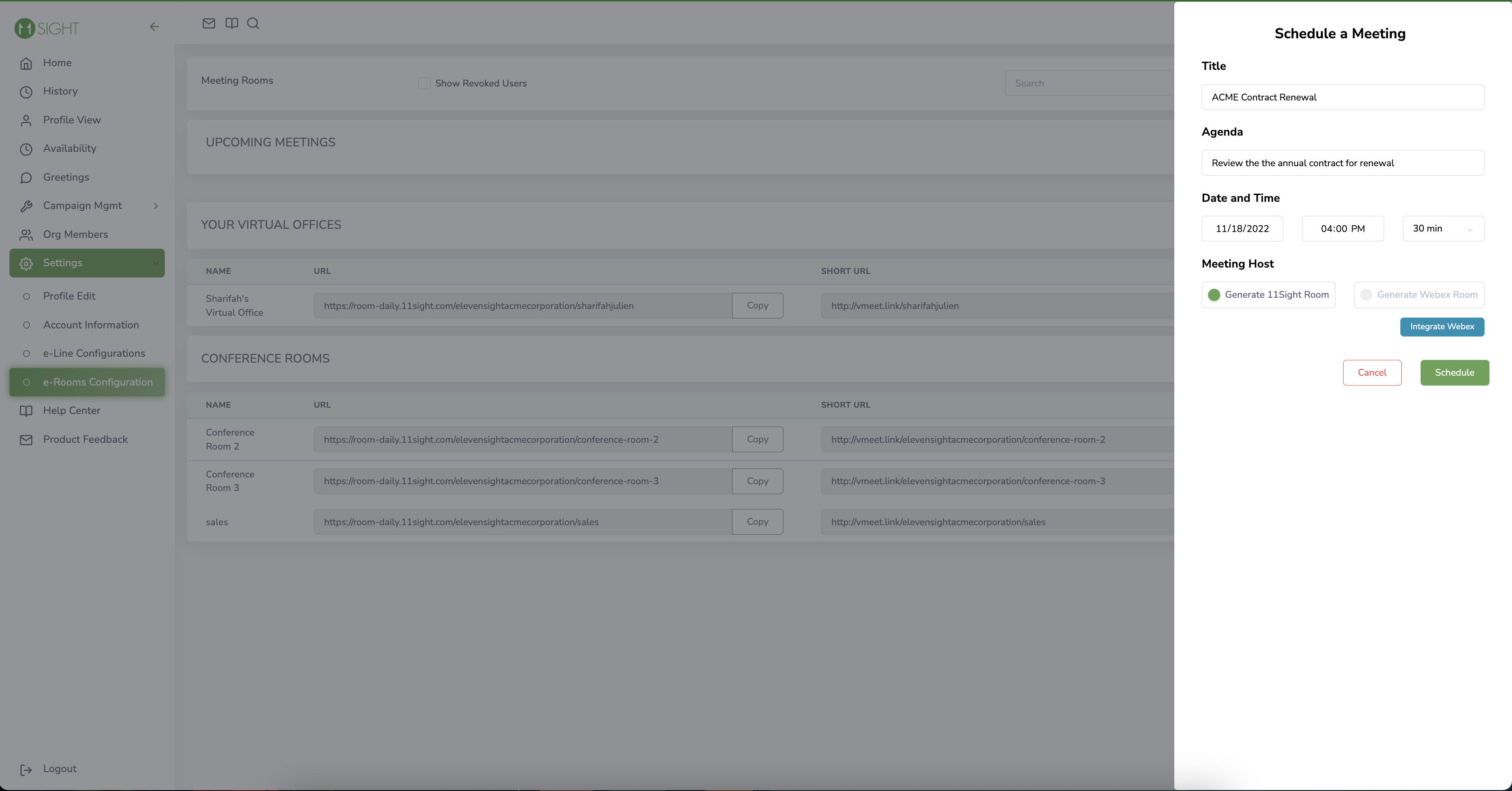Collapse sidebar with back arrow
Screen dimensions: 1512x791
(154, 27)
